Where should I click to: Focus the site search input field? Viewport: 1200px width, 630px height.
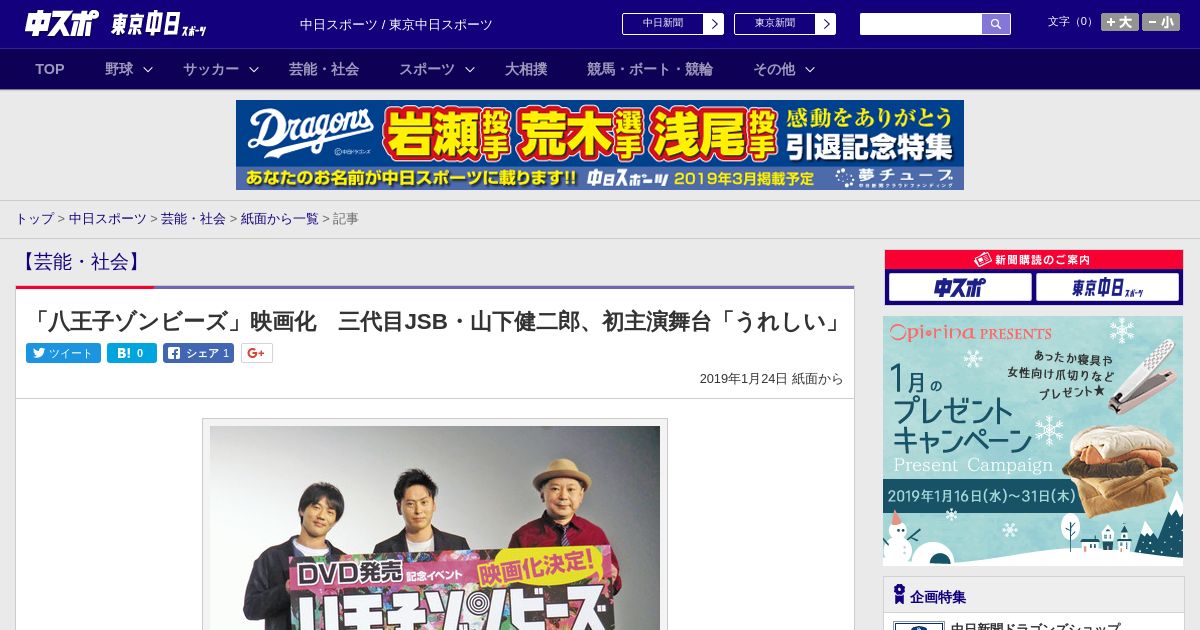(x=921, y=24)
